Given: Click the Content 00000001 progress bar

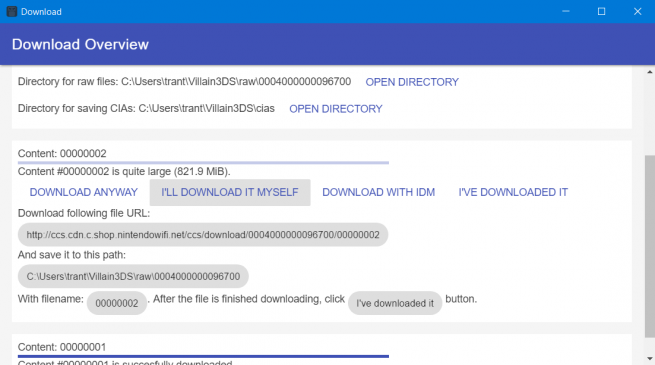Looking at the screenshot, I should tap(203, 356).
